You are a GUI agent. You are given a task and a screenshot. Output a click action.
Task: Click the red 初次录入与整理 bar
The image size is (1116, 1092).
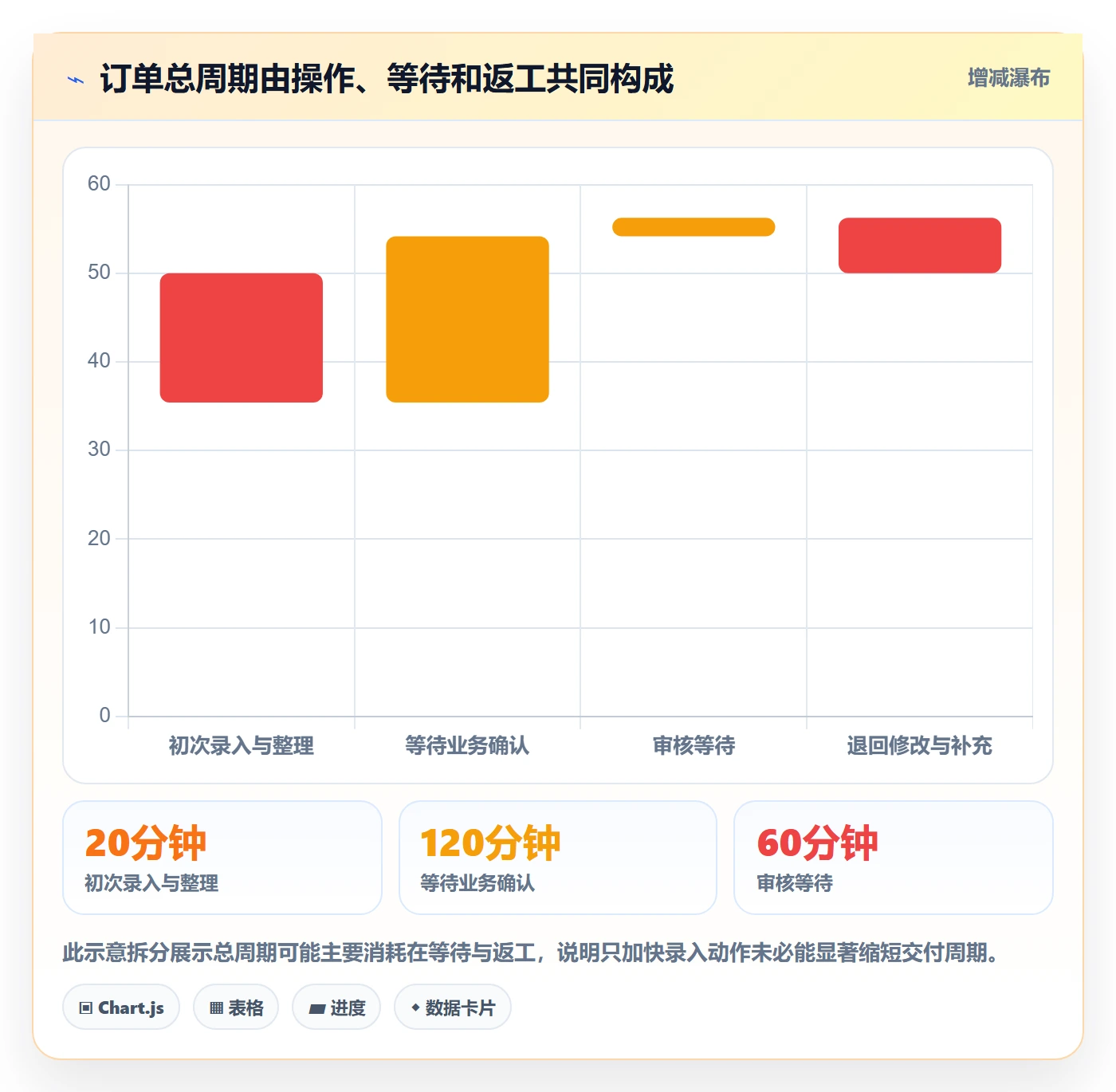click(x=242, y=338)
